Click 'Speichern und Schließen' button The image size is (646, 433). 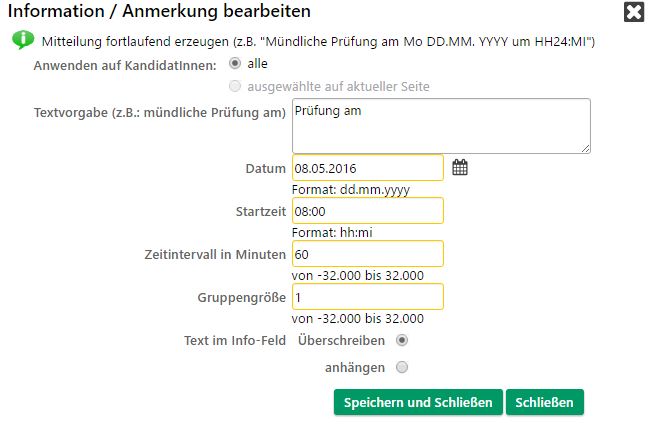tap(418, 402)
